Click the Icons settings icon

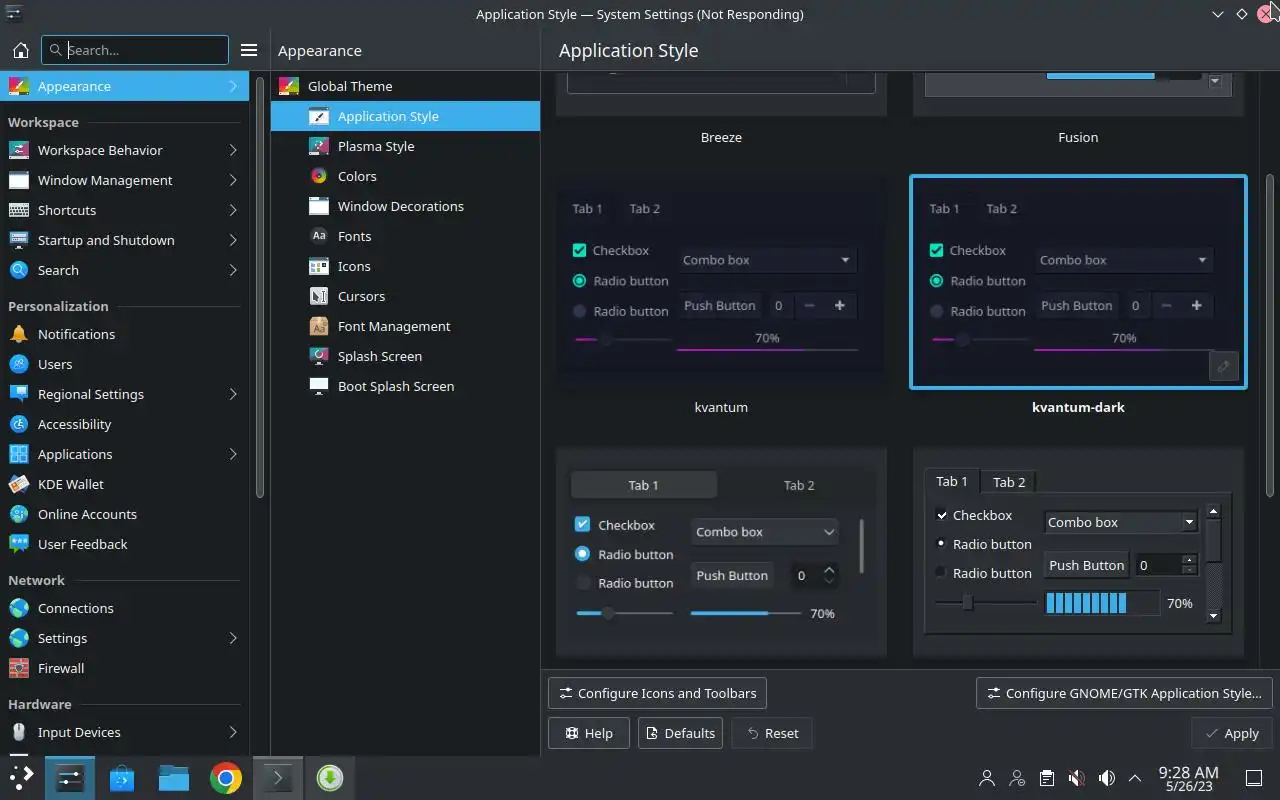[x=319, y=266]
